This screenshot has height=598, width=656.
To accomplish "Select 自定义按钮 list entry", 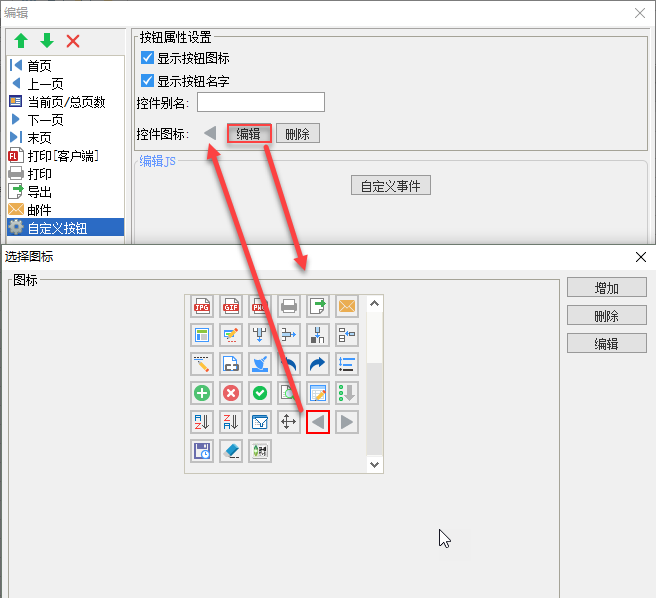I will point(65,228).
